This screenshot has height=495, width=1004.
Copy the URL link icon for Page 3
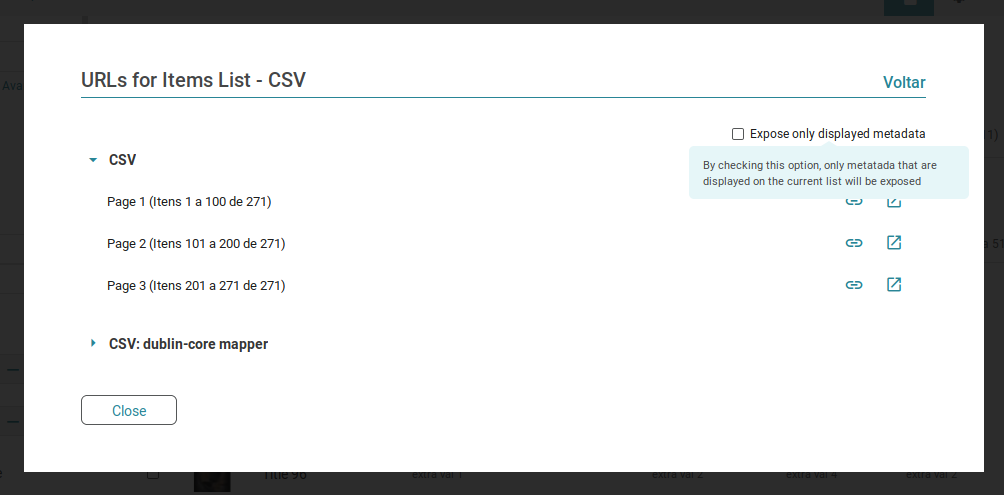pyautogui.click(x=854, y=285)
